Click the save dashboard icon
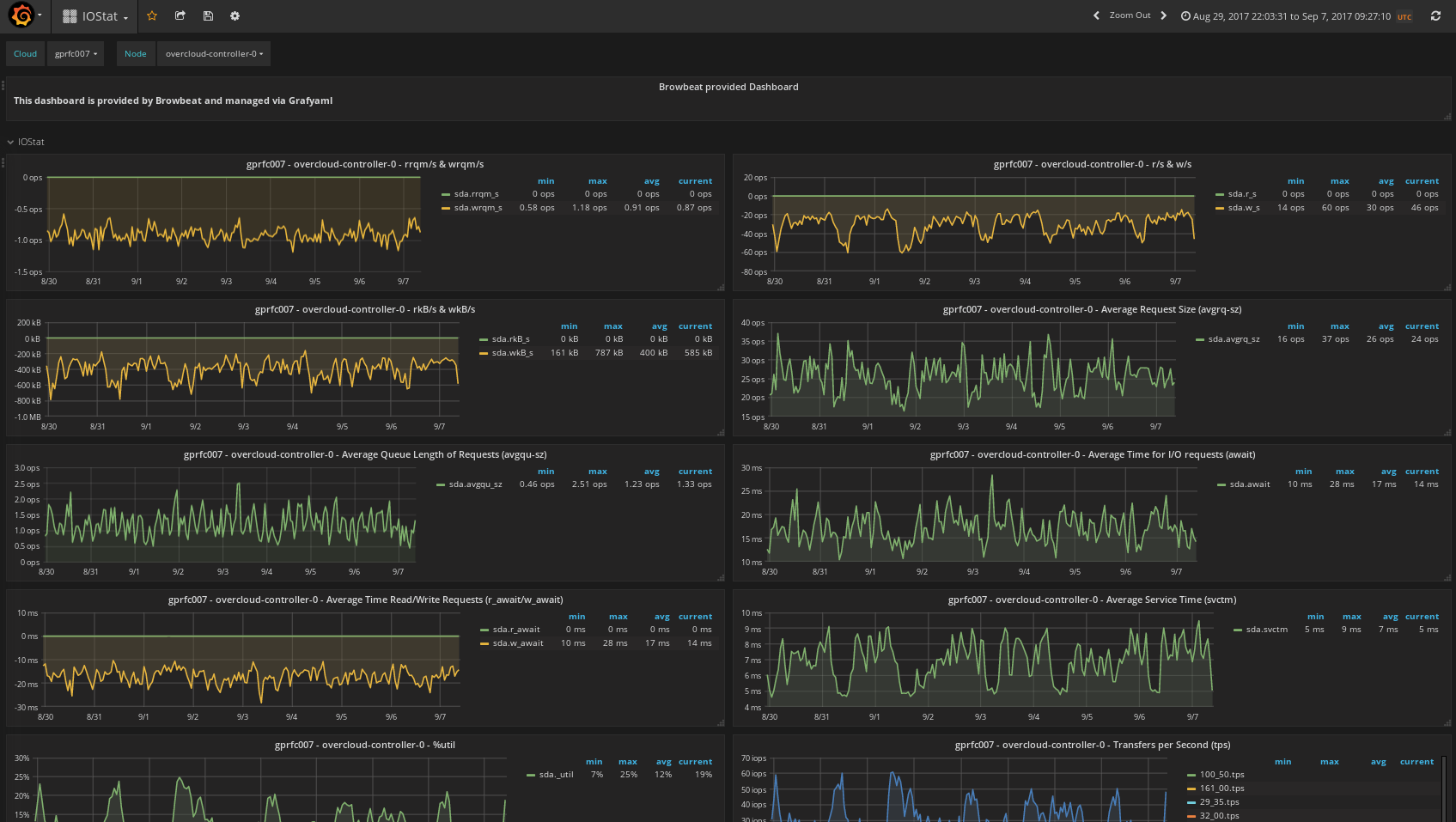The image size is (1456, 822). point(208,15)
